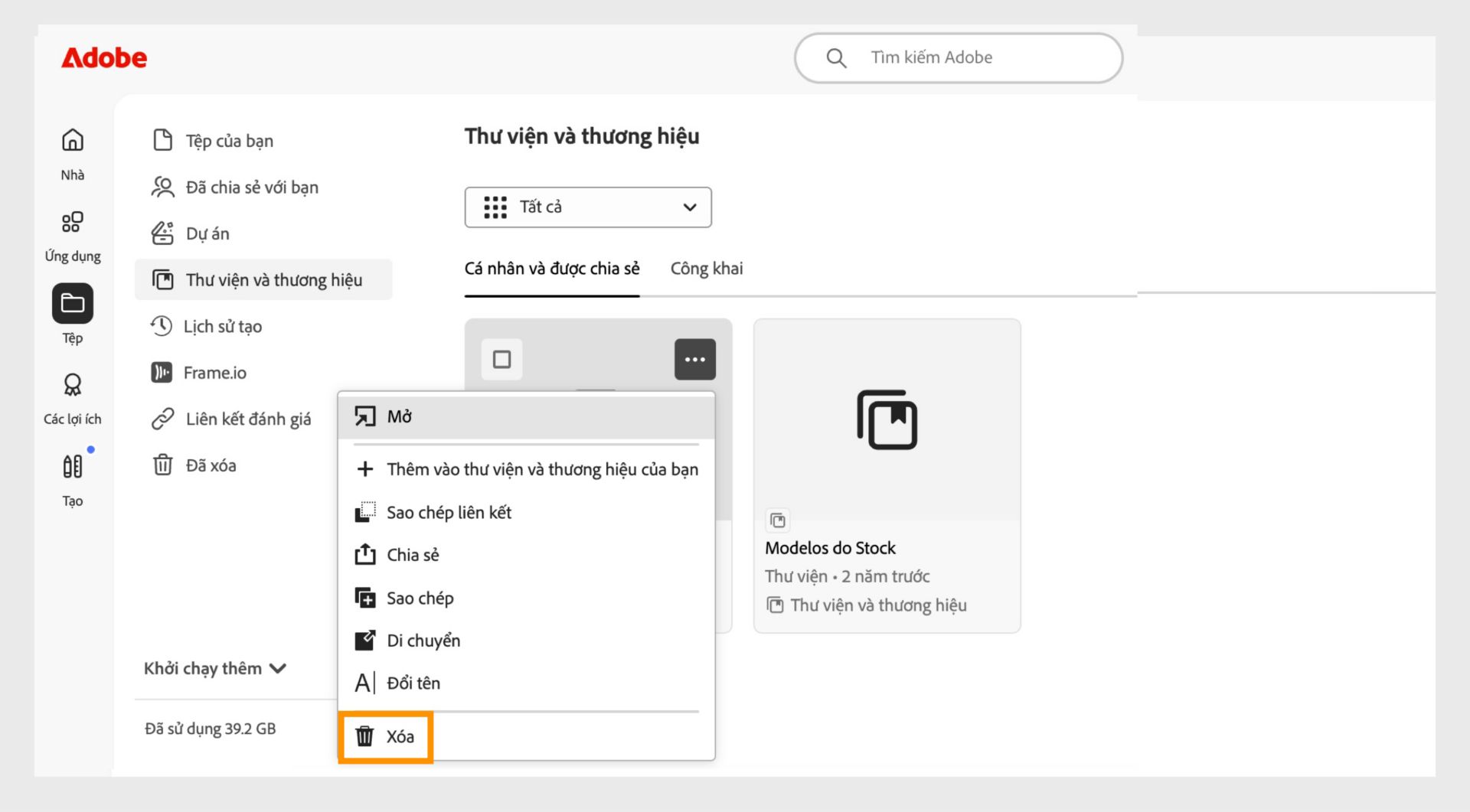
Task: Expand Khởi chạy thêm section
Action: click(215, 668)
